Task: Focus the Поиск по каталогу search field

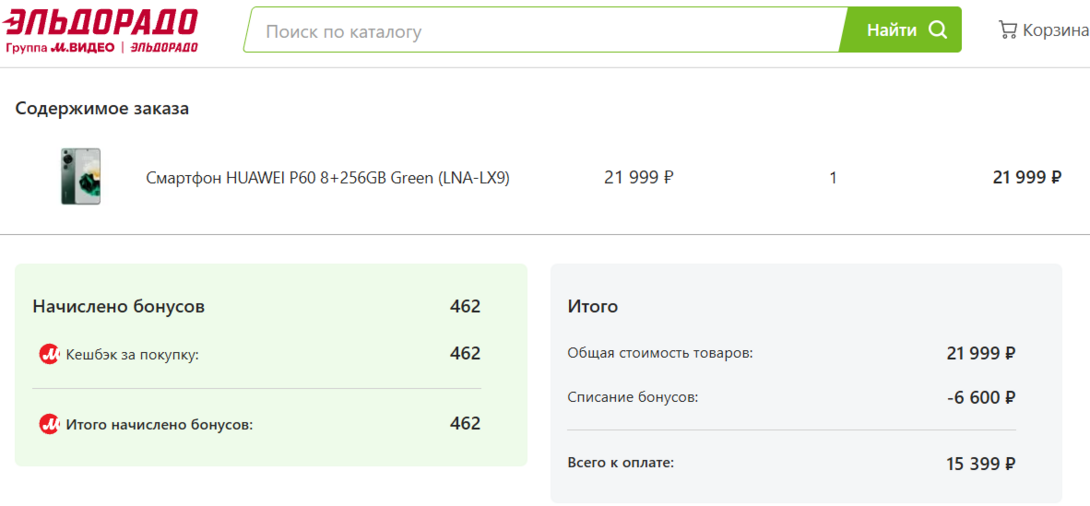Action: (545, 32)
